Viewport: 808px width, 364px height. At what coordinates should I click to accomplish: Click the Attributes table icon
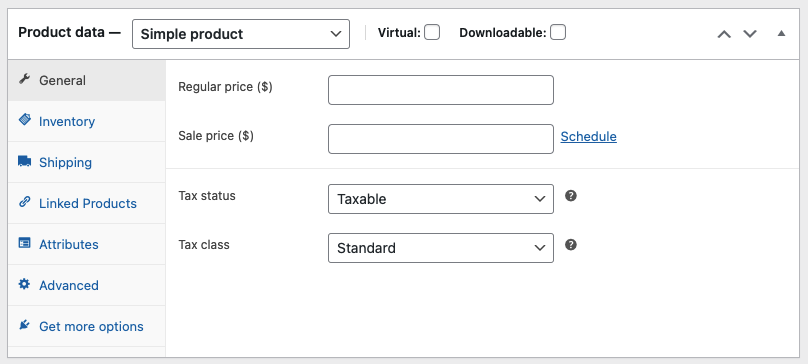coord(24,243)
